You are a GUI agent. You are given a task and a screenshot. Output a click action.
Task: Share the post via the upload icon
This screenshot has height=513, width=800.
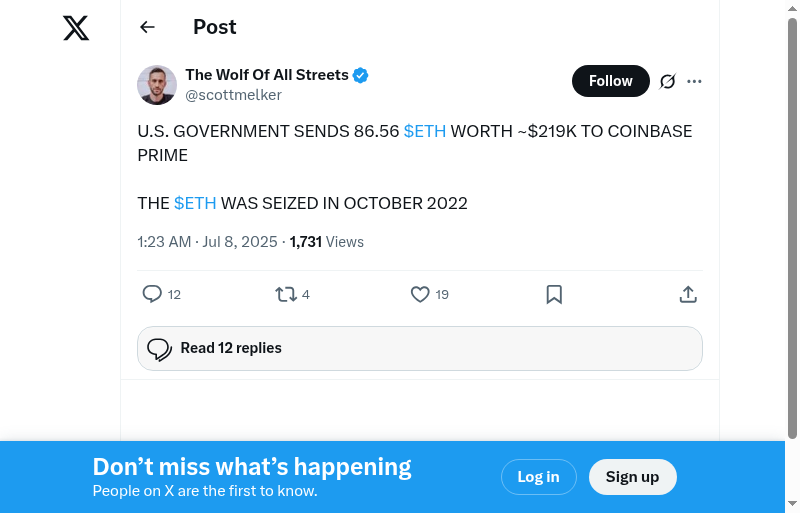click(688, 294)
